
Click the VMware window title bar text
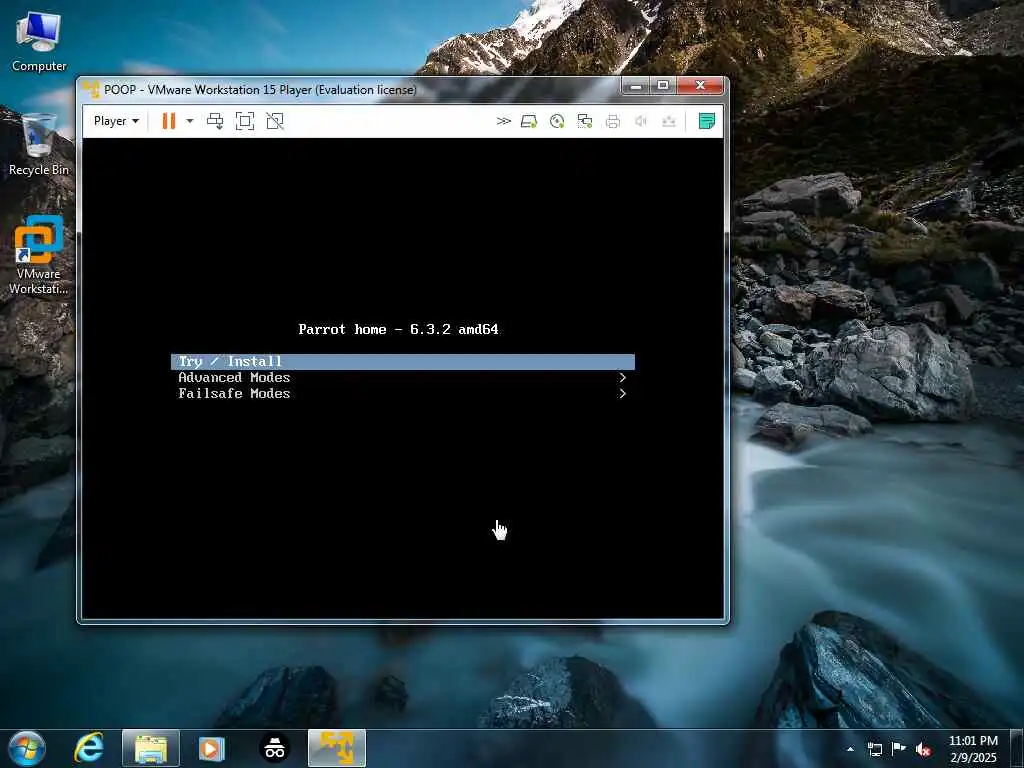[x=260, y=89]
